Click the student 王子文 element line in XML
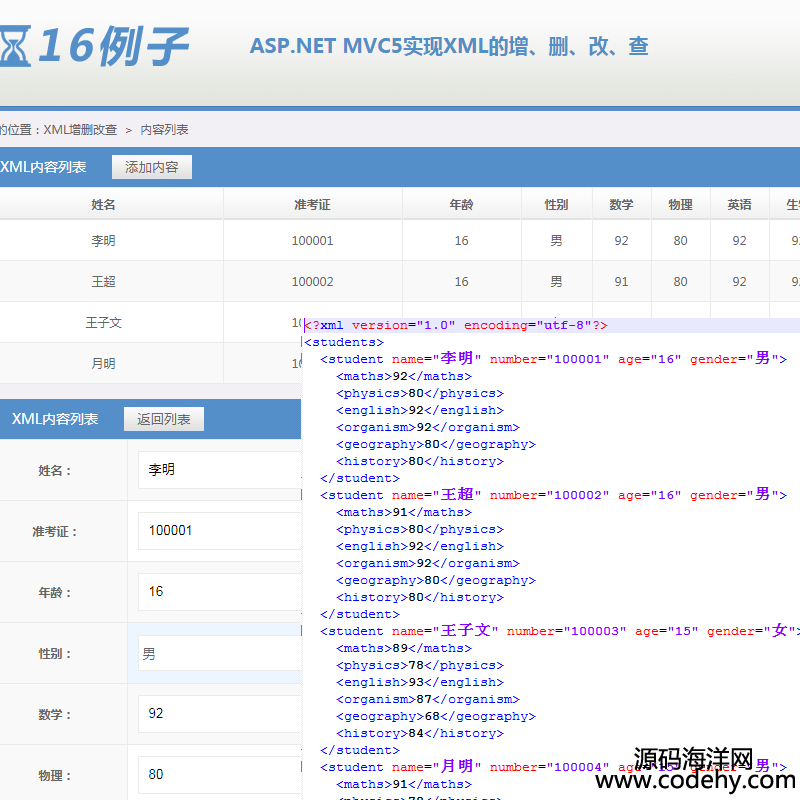This screenshot has width=800, height=800. pyautogui.click(x=560, y=631)
